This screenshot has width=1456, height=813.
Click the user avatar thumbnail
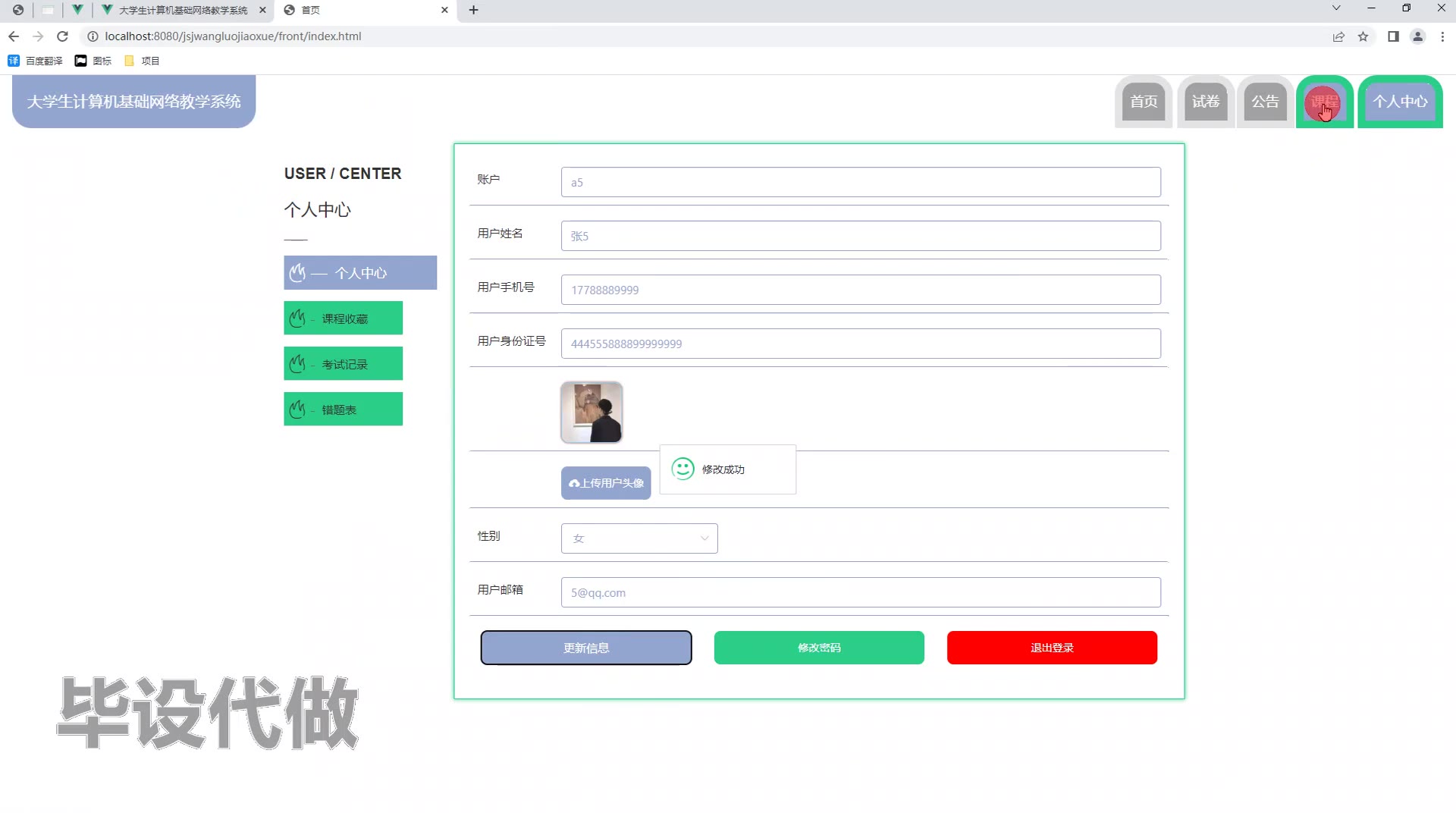591,413
